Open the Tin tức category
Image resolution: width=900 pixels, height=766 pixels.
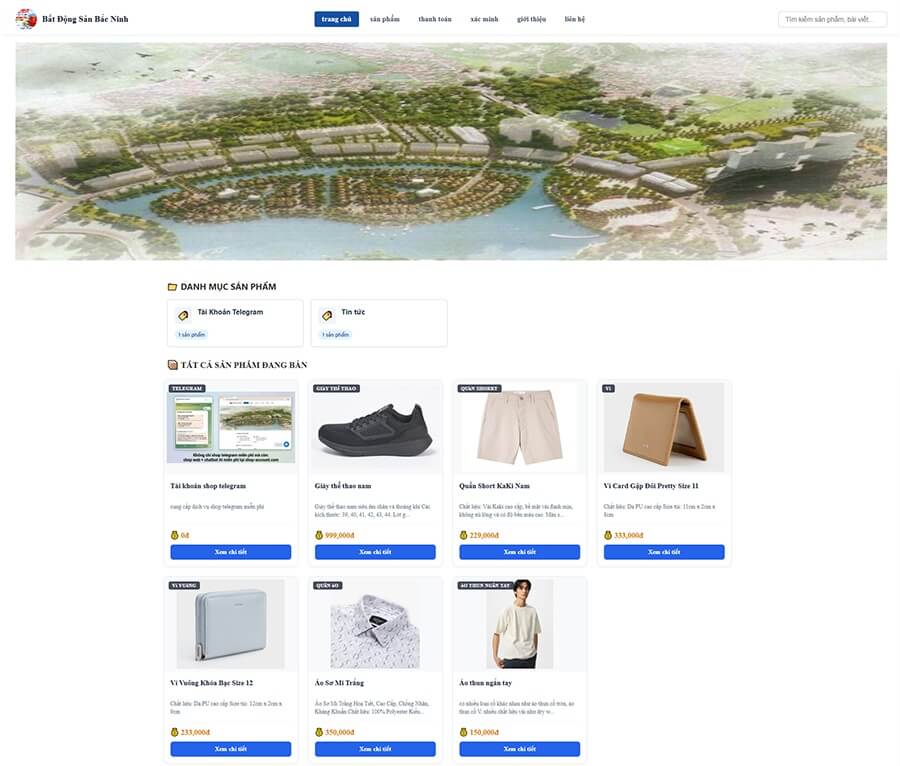point(379,323)
